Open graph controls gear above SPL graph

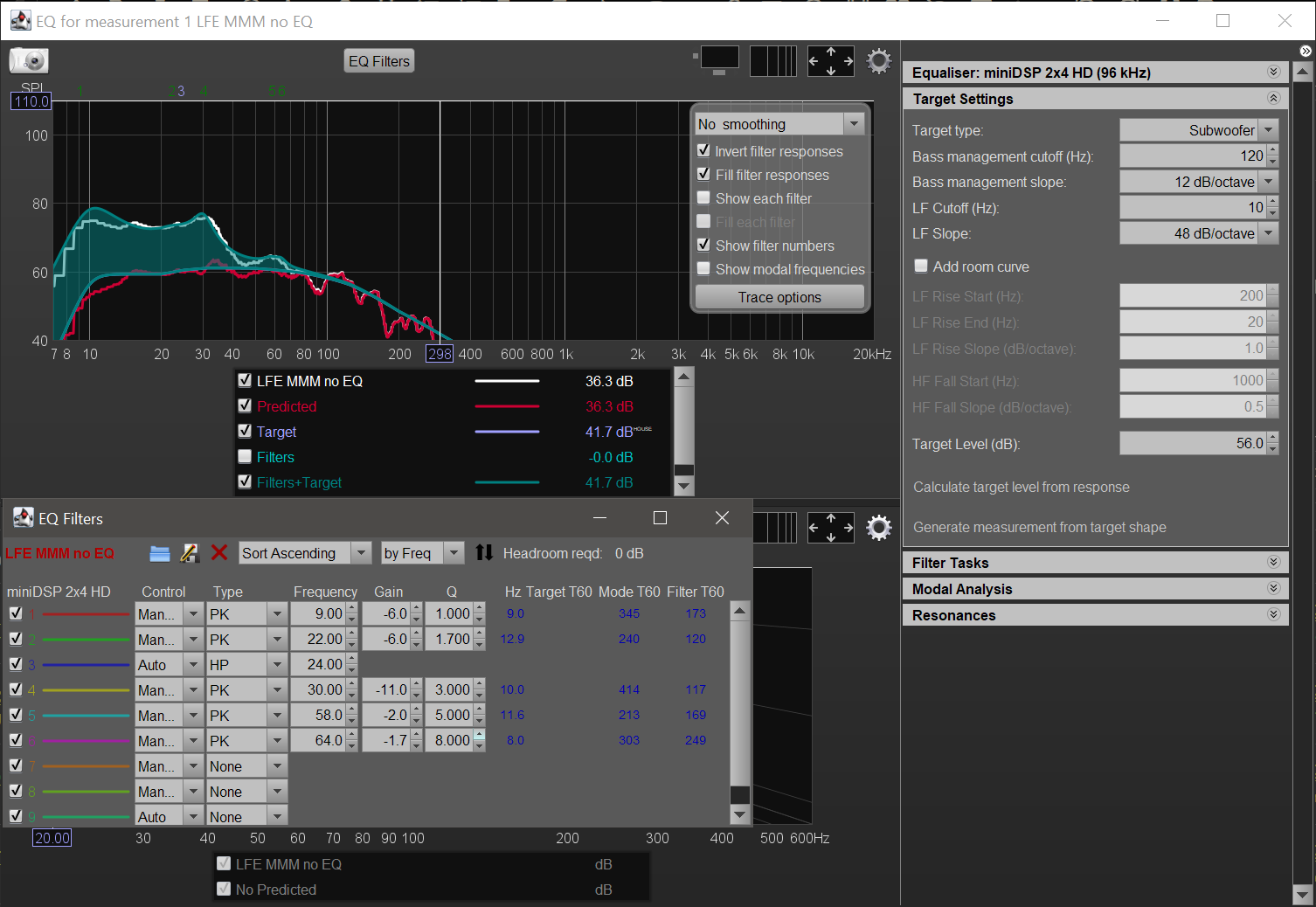pos(878,61)
